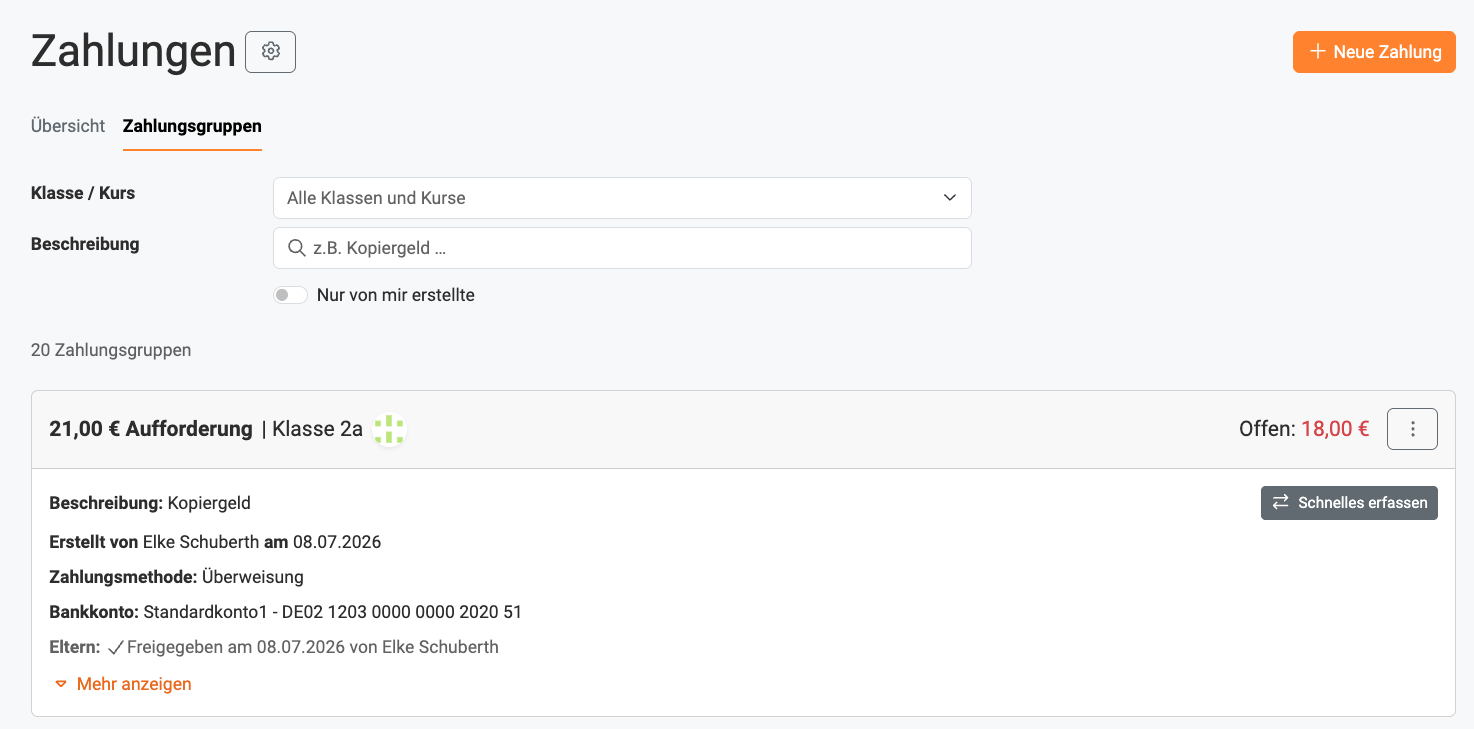Click the Nur von mir erstellte label
The height and width of the screenshot is (729, 1474).
click(396, 295)
